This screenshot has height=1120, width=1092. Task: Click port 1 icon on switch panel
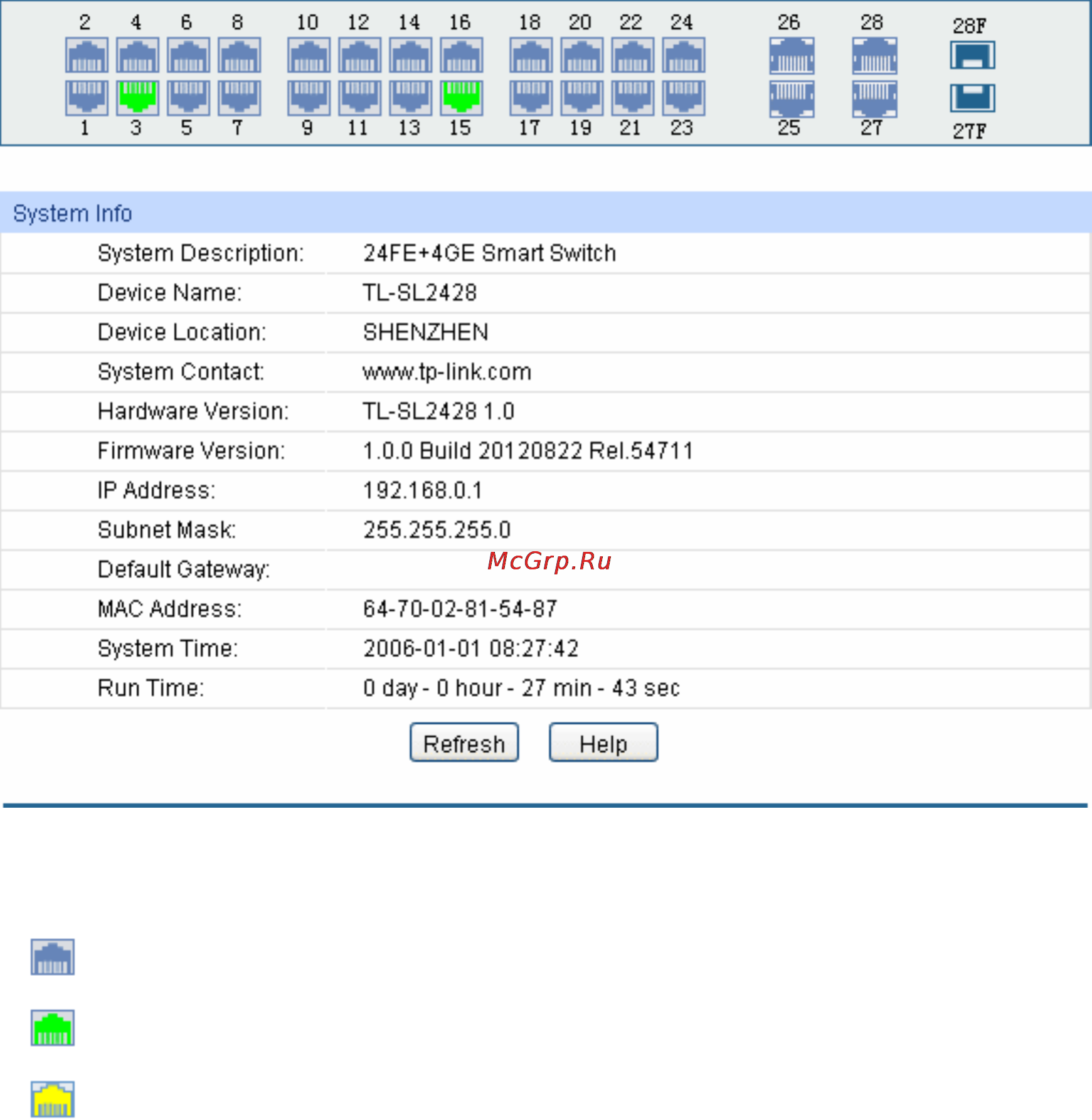click(x=87, y=98)
